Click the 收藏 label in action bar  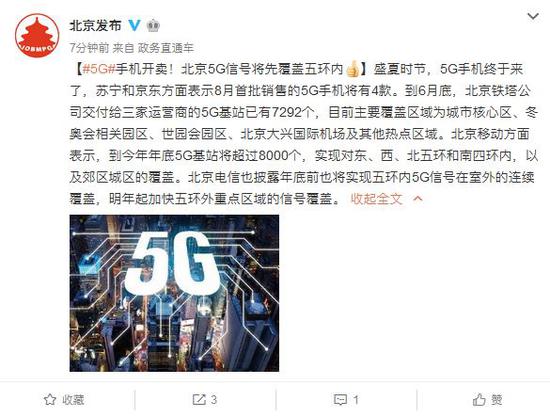[x=73, y=399]
